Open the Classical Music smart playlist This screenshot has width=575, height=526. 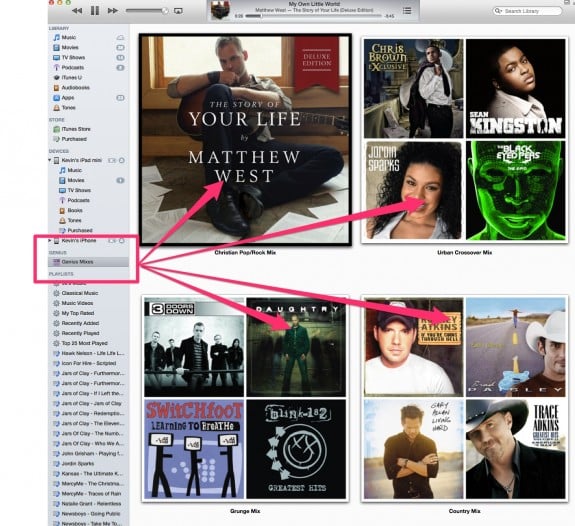pos(80,293)
